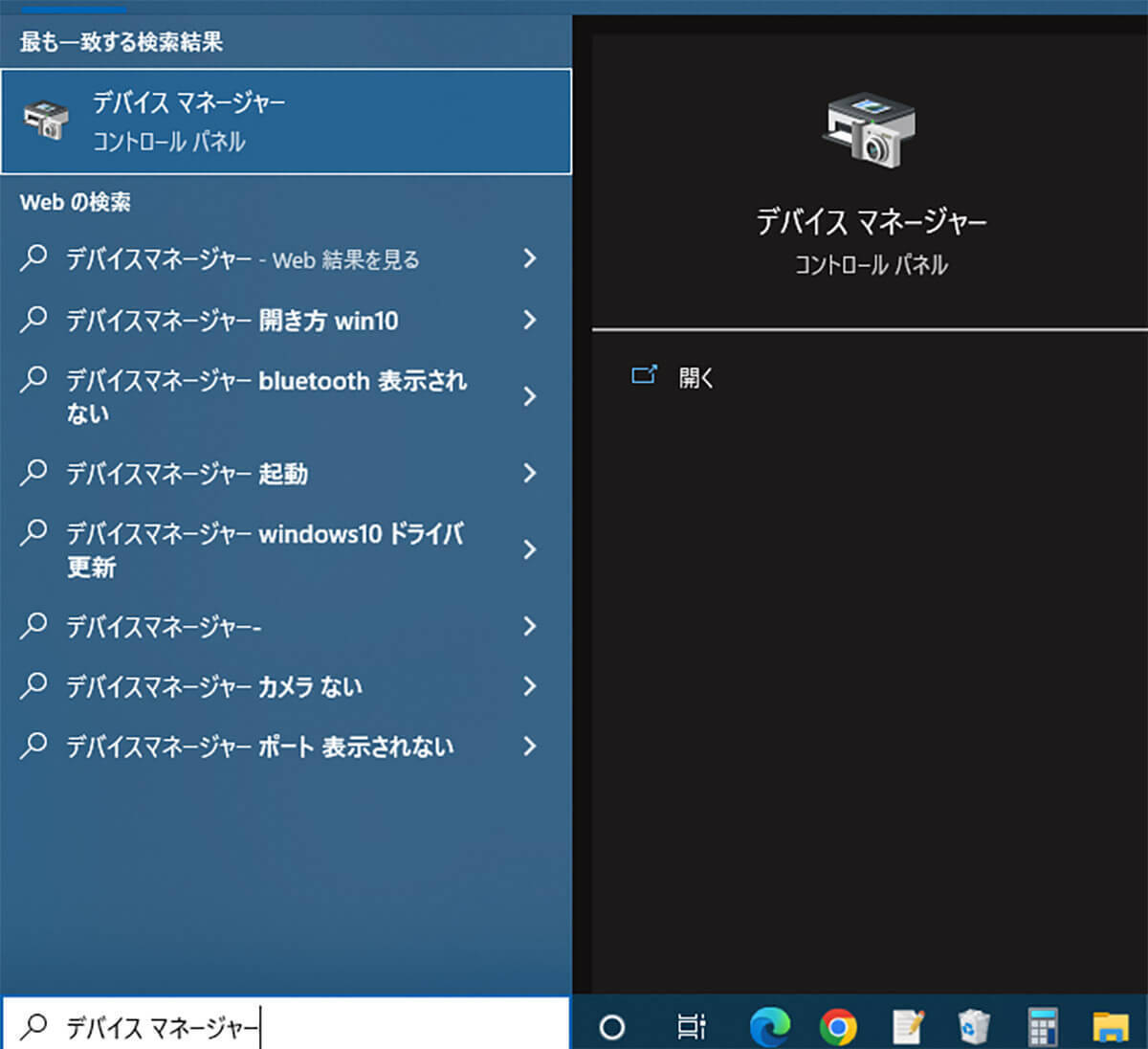Expand the bluetooth 表示されない chevron
Image resolution: width=1148 pixels, height=1049 pixels.
tap(529, 396)
